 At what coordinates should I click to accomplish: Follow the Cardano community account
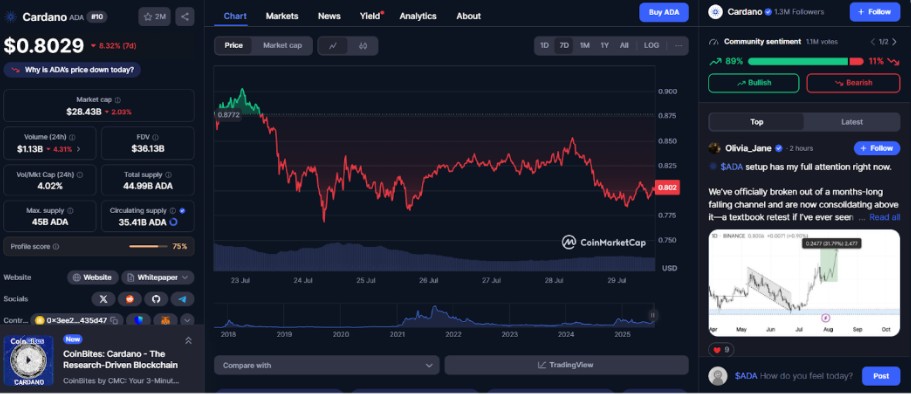[x=875, y=12]
